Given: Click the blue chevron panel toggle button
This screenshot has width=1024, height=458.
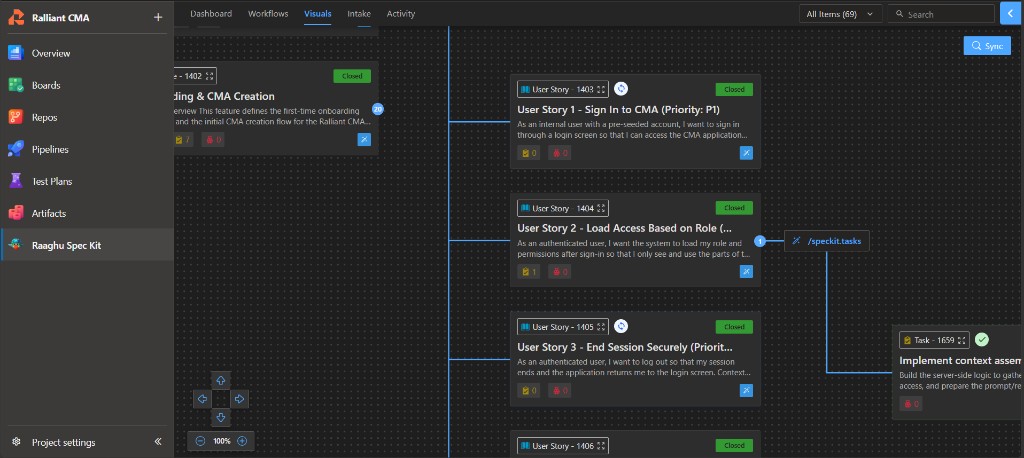Looking at the screenshot, I should (1012, 13).
